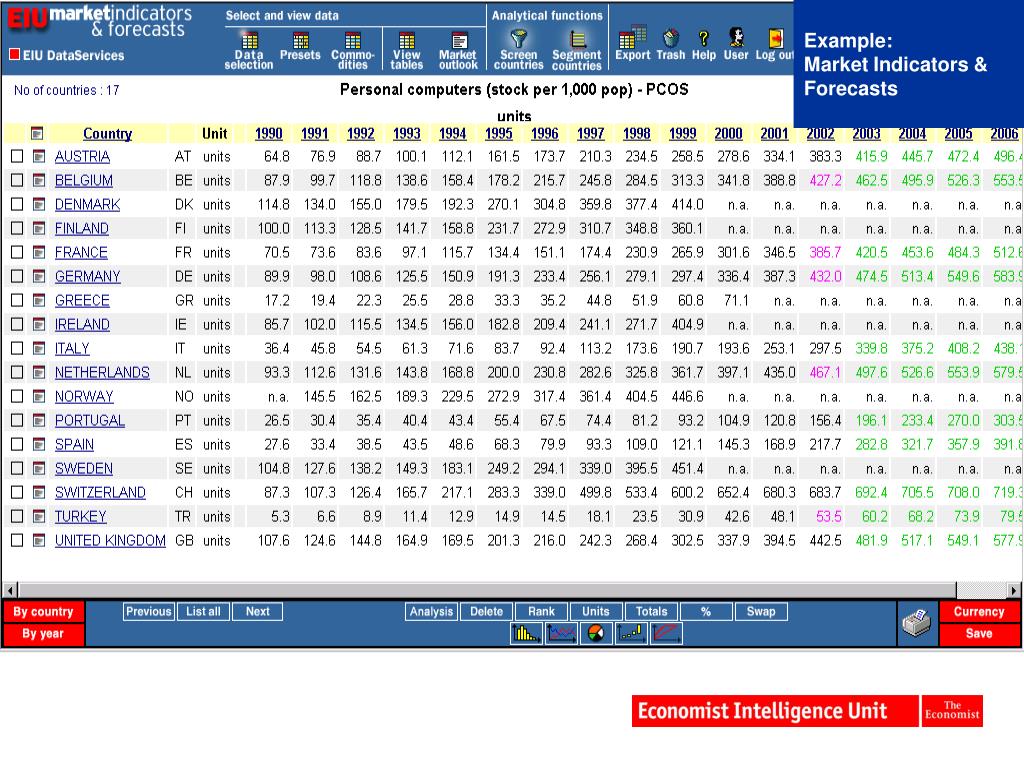Screen dimensions: 1024x768
Task: Show the bar chart view
Action: point(526,633)
